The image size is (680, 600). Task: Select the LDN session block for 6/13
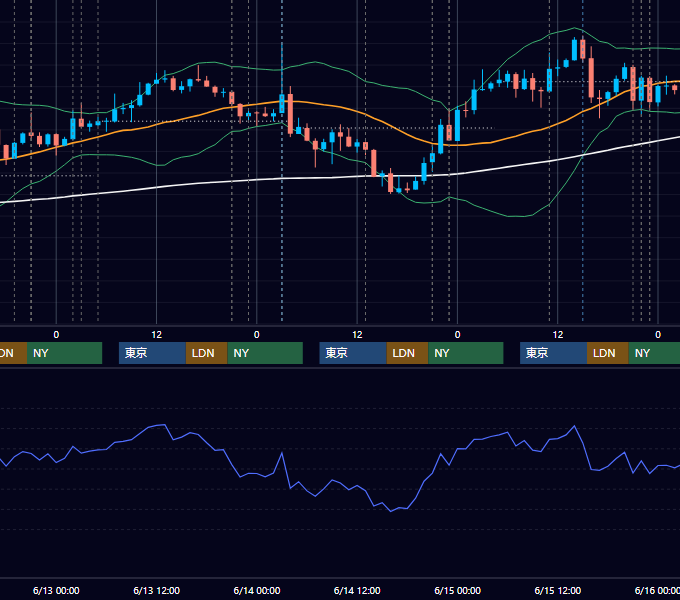point(206,353)
